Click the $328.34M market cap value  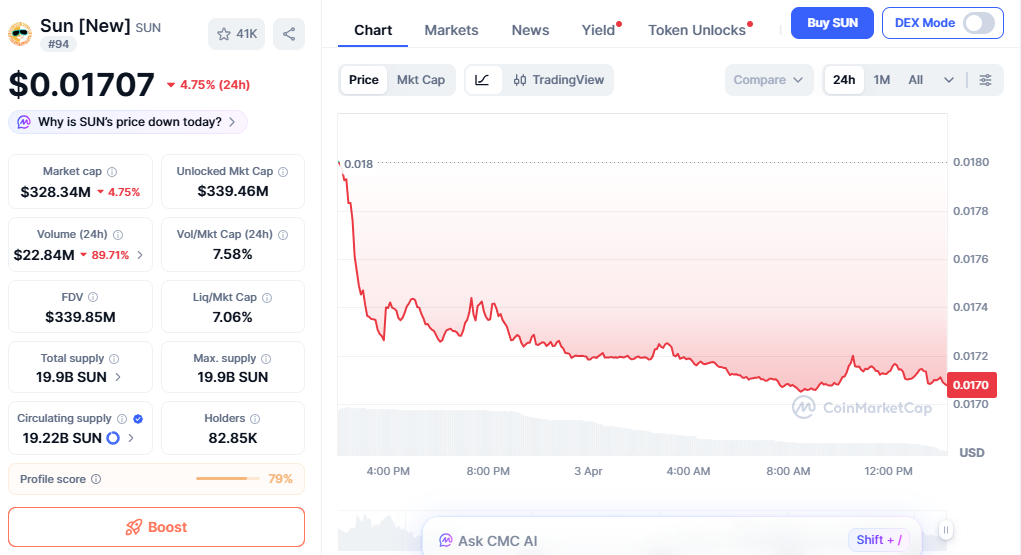tap(55, 192)
